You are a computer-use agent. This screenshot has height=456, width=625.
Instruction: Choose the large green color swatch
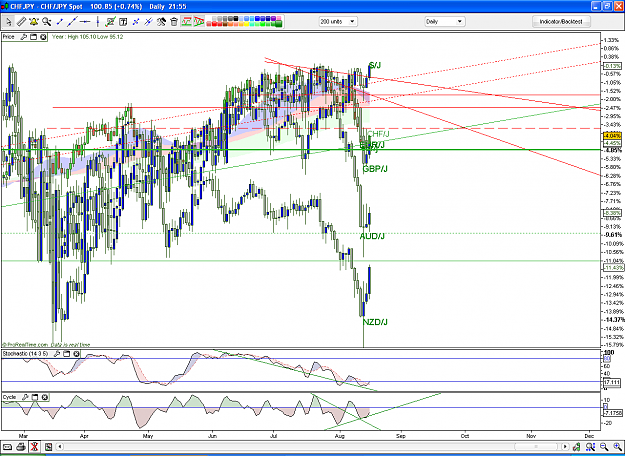pyautogui.click(x=278, y=24)
